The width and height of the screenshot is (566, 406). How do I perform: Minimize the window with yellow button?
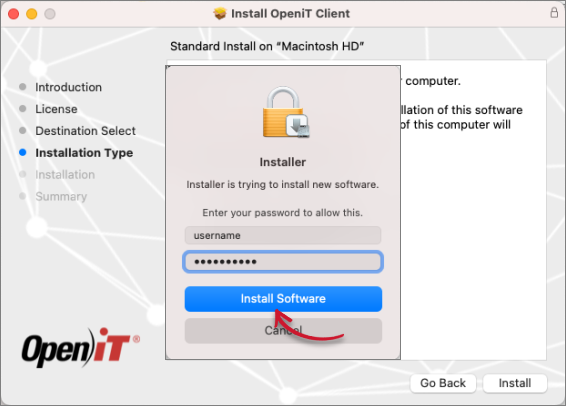click(x=32, y=14)
